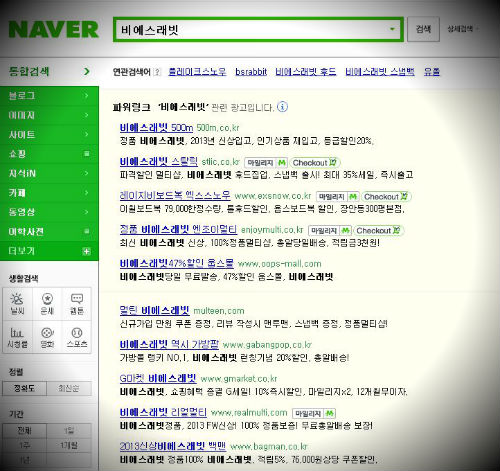Image resolution: width=500 pixels, height=471 pixels.
Task: Click the arrow on the 블로그 row
Action: tap(87, 96)
